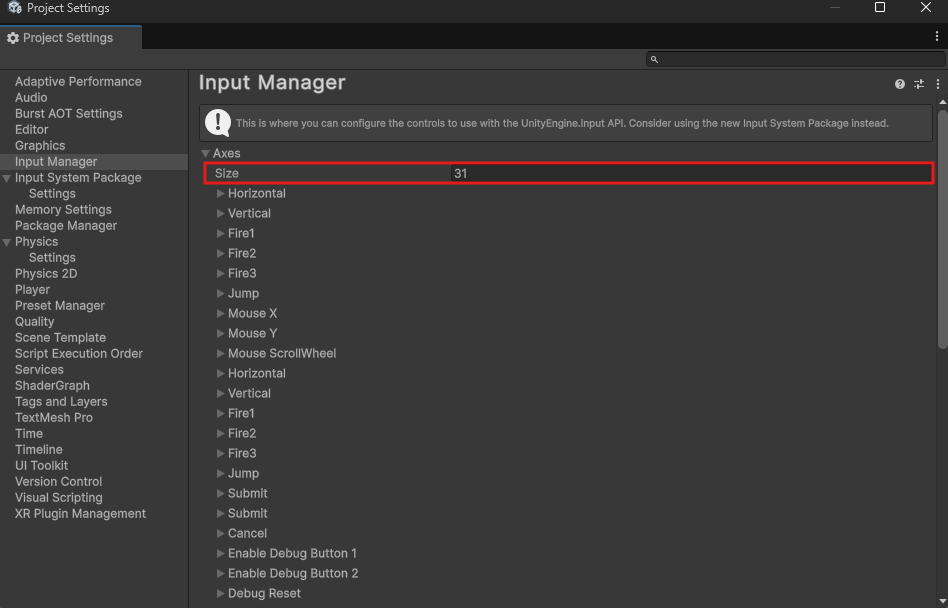Click the gear icon on Project Settings tab
This screenshot has width=948, height=608.
coord(13,38)
